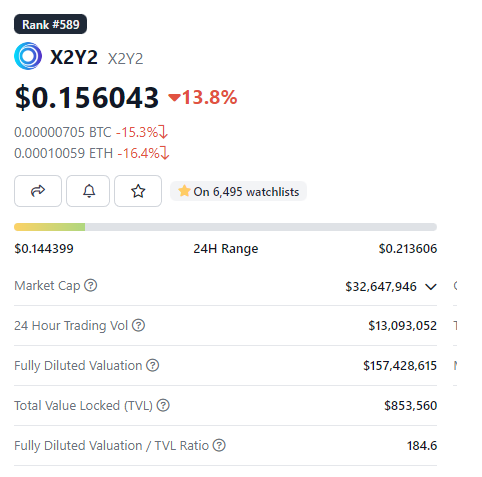
Task: Click the Rank #589 badge
Action: pos(50,24)
